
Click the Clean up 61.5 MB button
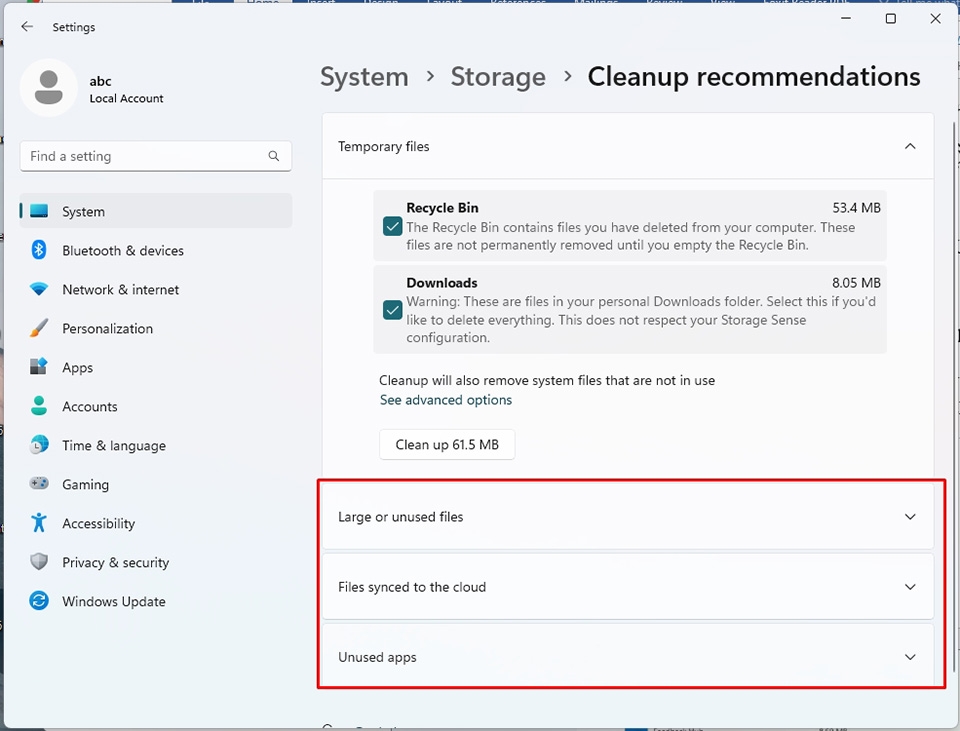[447, 444]
